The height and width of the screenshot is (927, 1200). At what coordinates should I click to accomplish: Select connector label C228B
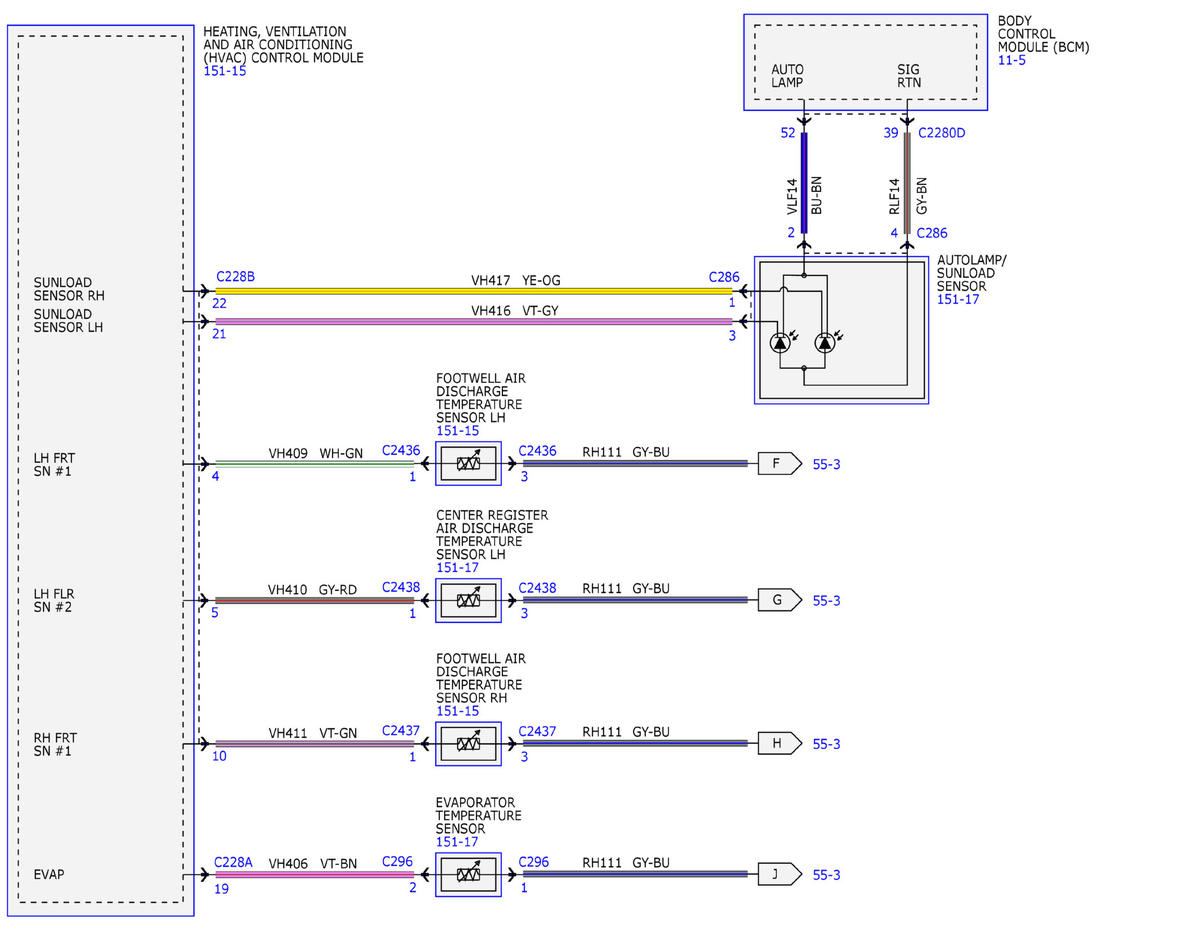point(235,276)
